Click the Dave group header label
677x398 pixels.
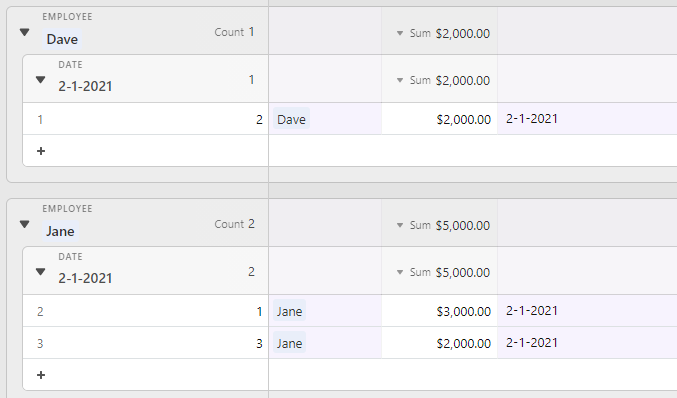[62, 39]
